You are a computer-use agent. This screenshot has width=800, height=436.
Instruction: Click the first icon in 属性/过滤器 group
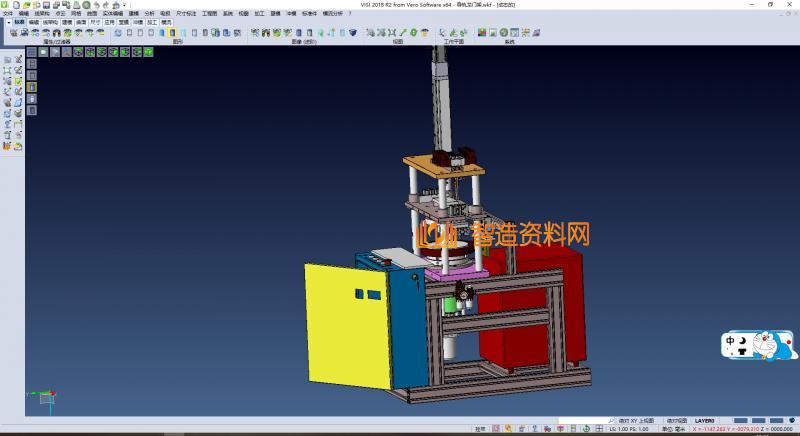tap(13, 33)
